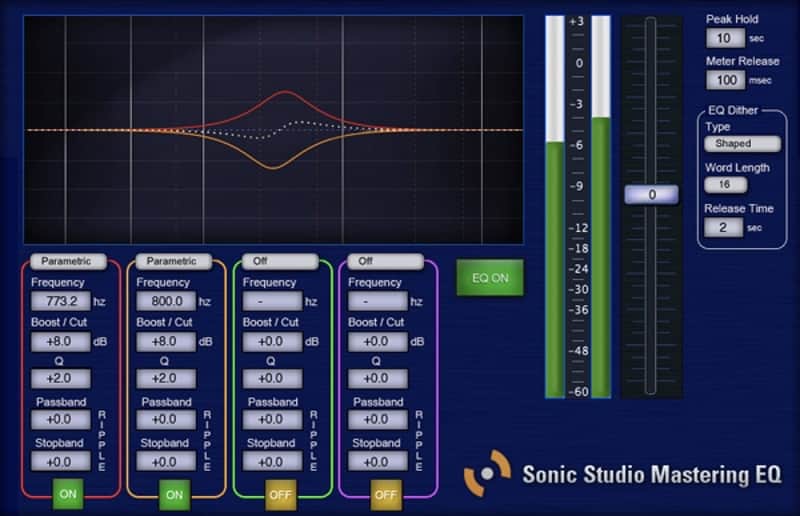Open the Word Length 16 dropdown
This screenshot has height=516, width=800.
click(726, 185)
